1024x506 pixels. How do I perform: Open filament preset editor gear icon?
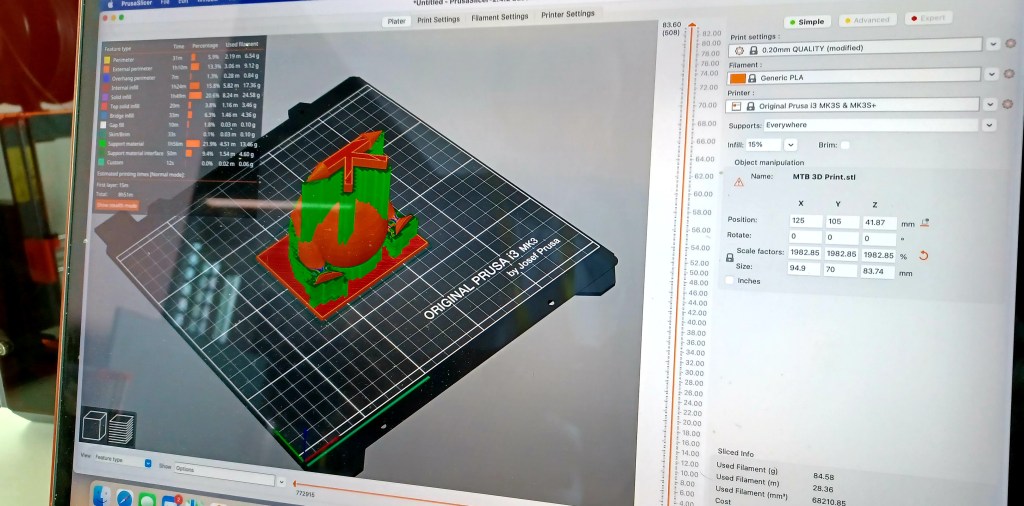point(1010,74)
